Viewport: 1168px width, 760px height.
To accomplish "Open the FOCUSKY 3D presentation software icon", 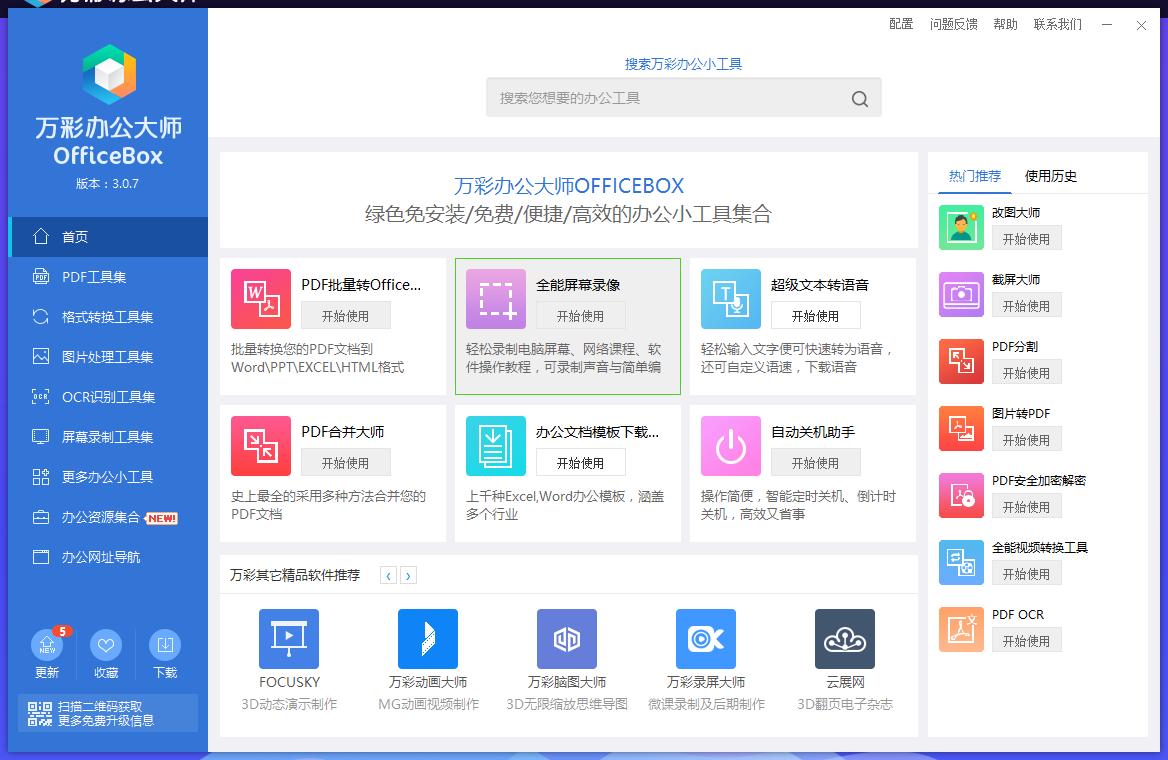I will (x=288, y=639).
